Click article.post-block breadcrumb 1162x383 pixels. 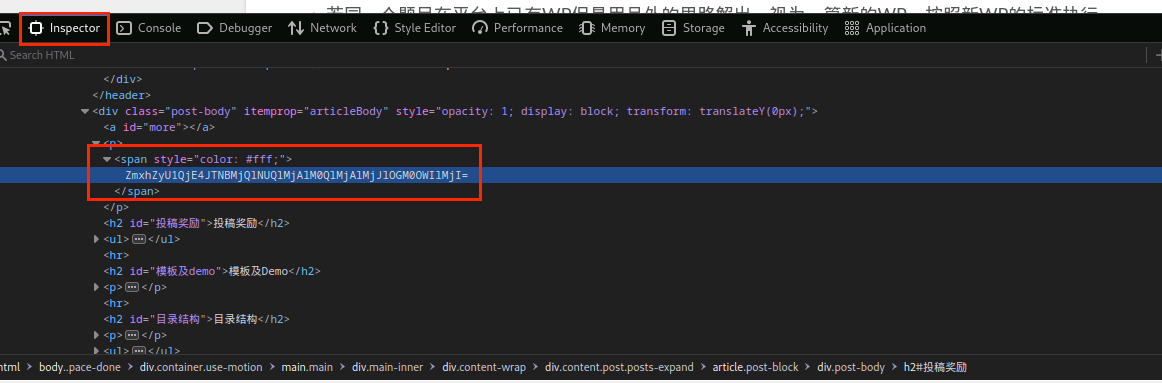point(756,367)
